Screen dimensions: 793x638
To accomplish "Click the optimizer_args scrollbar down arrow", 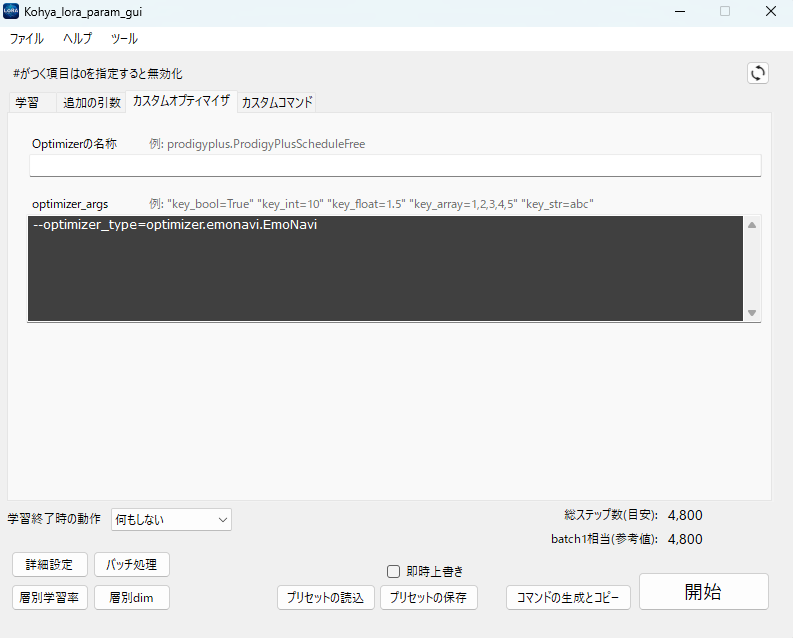I will (x=752, y=313).
